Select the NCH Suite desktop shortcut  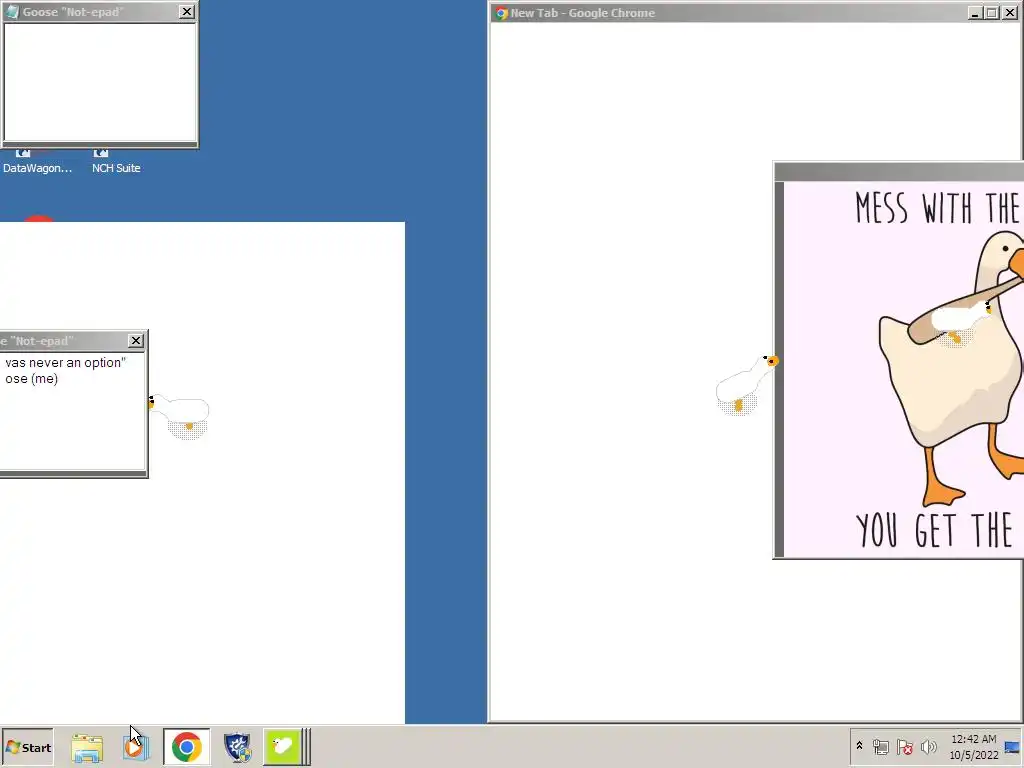[116, 162]
